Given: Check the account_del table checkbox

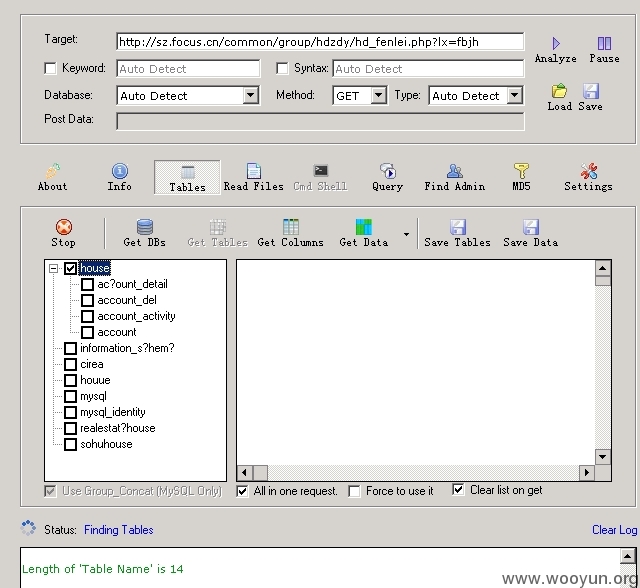Looking at the screenshot, I should [87, 300].
